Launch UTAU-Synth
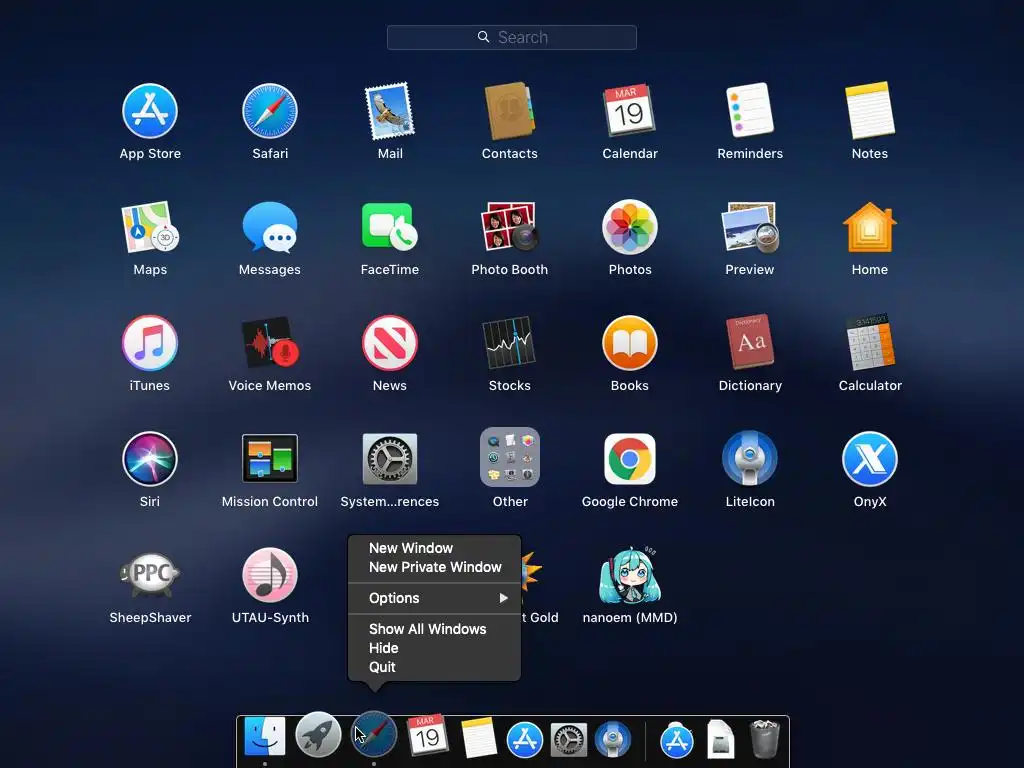Viewport: 1024px width, 768px height. pos(270,575)
